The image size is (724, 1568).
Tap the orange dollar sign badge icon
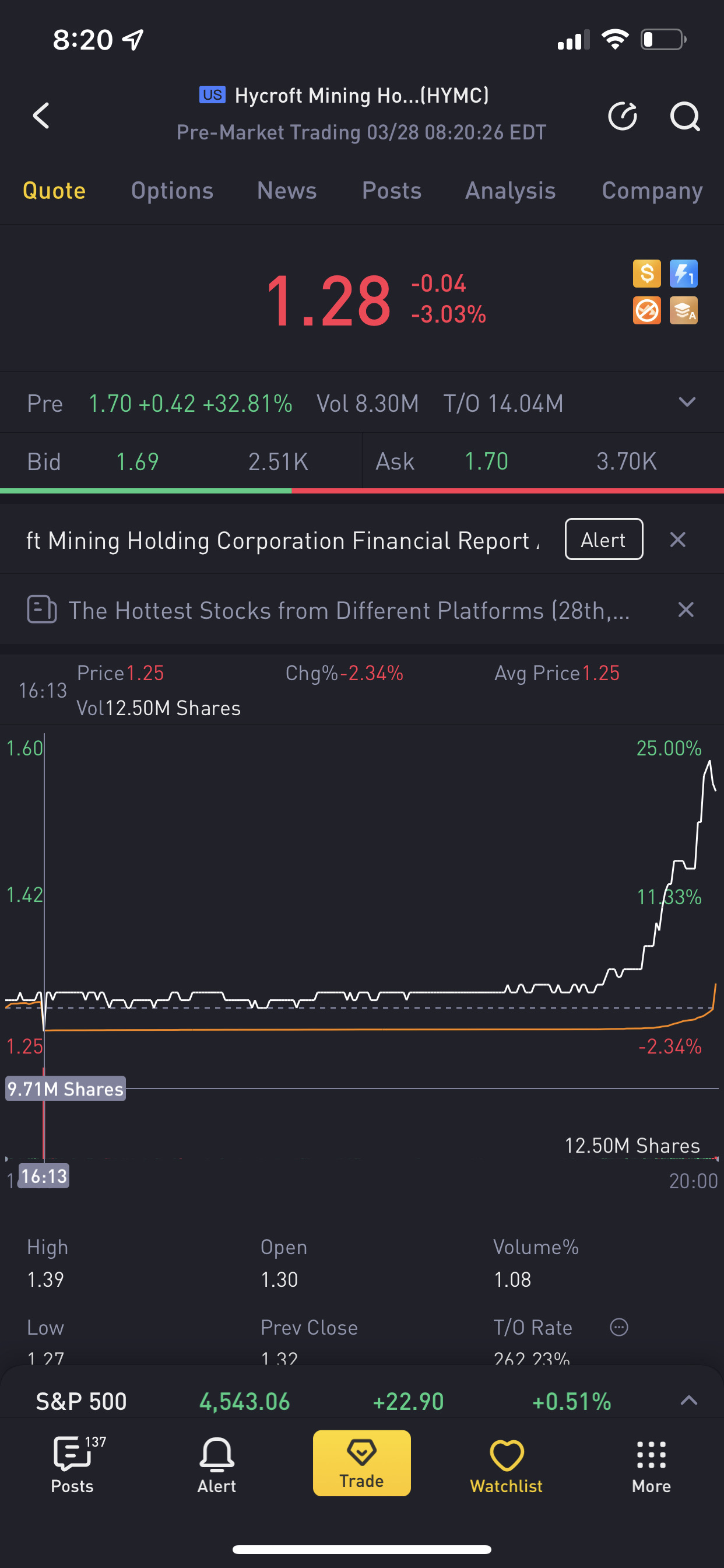click(646, 274)
